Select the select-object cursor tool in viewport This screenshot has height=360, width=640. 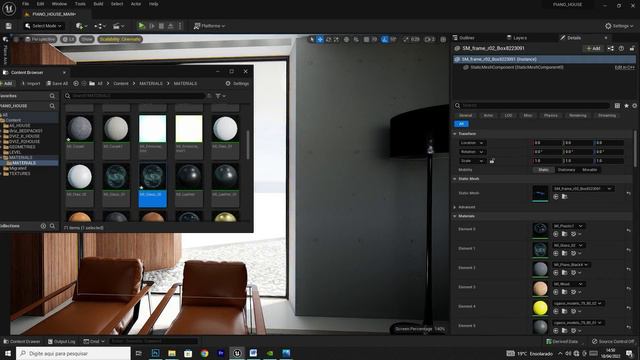pyautogui.click(x=312, y=40)
